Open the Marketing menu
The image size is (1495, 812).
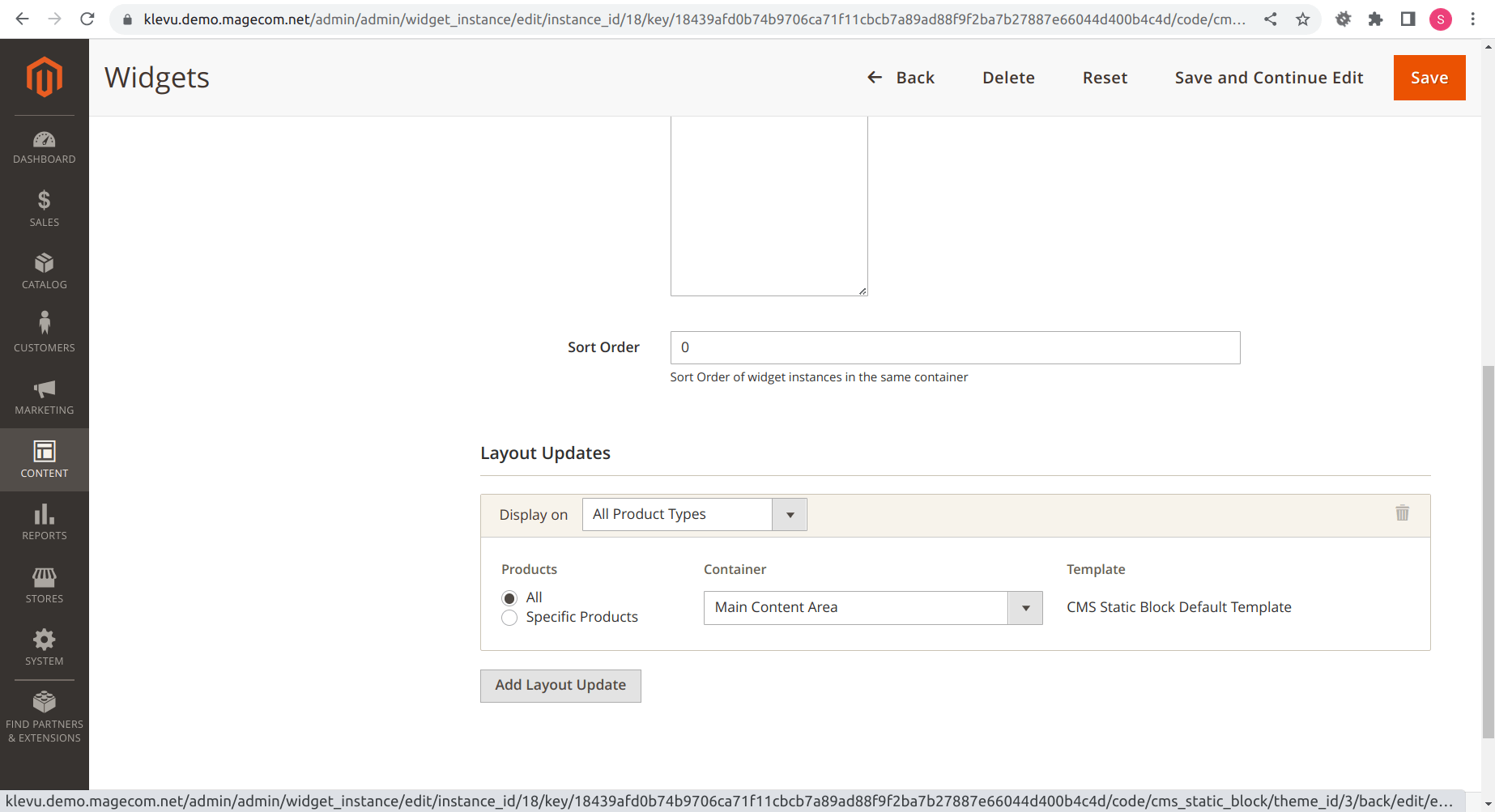[x=45, y=397]
